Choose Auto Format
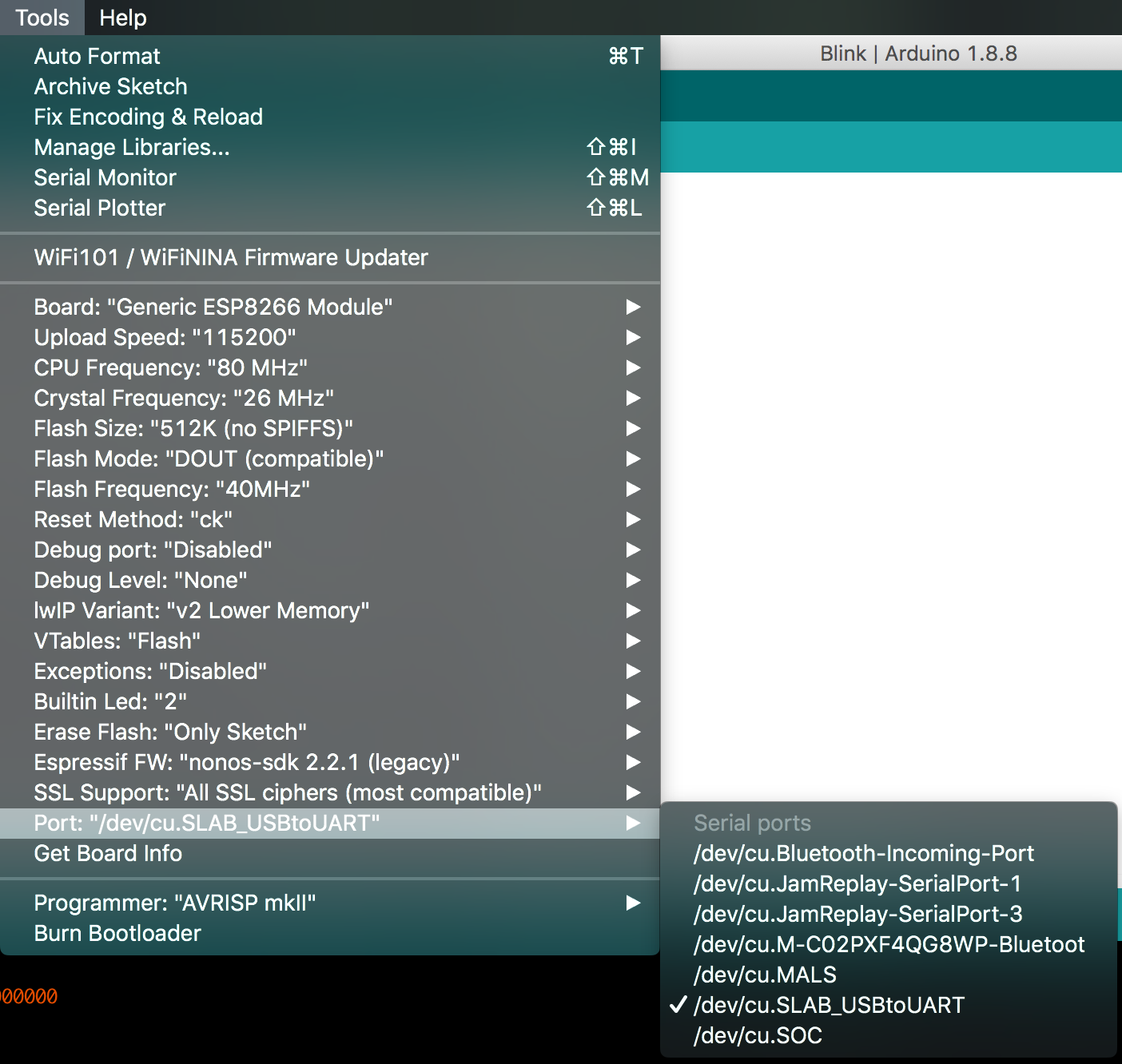1122x1064 pixels. point(330,56)
